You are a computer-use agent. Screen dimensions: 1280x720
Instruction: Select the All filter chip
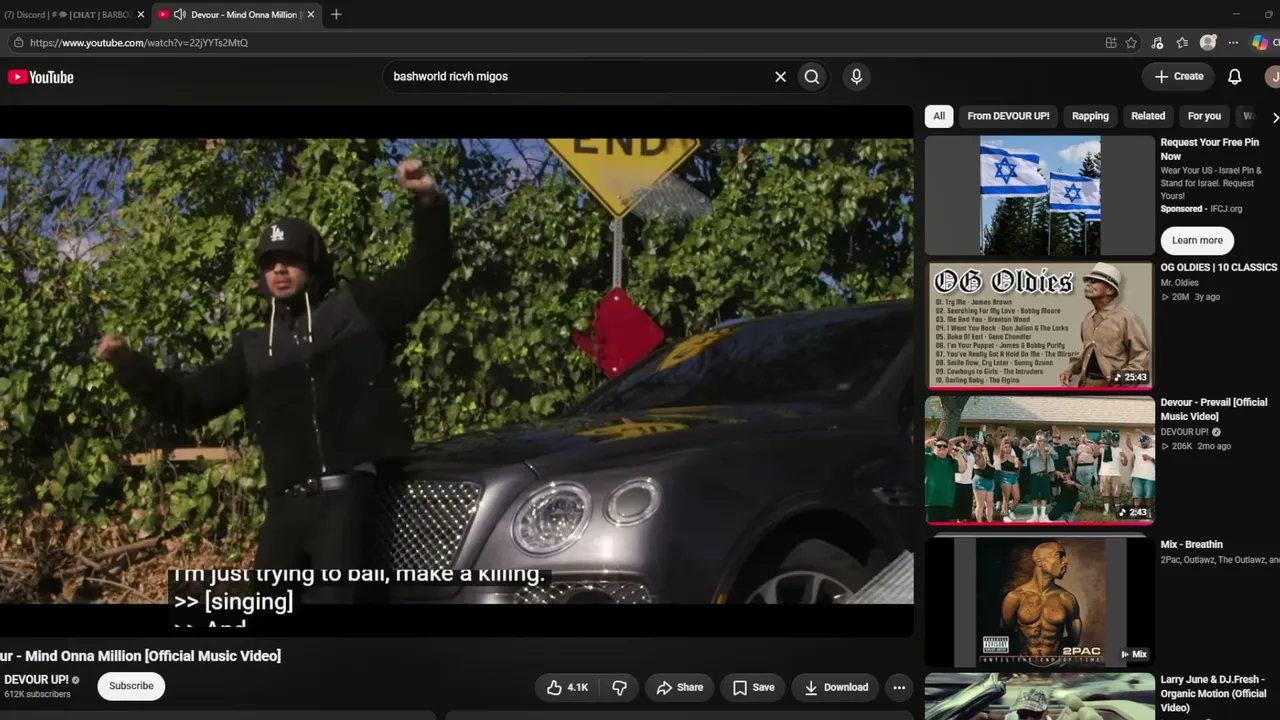[939, 116]
